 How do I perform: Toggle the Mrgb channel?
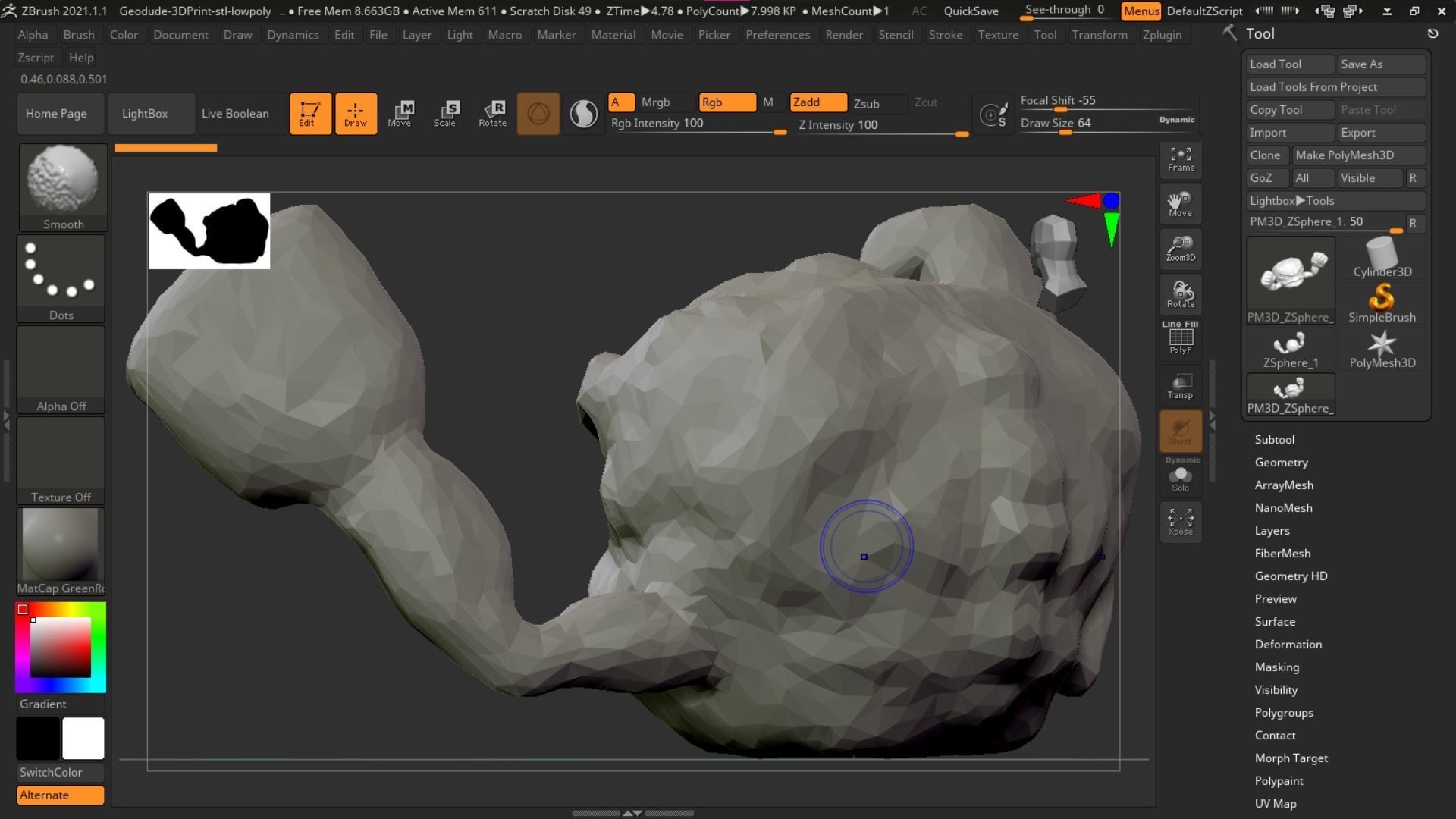(666, 102)
